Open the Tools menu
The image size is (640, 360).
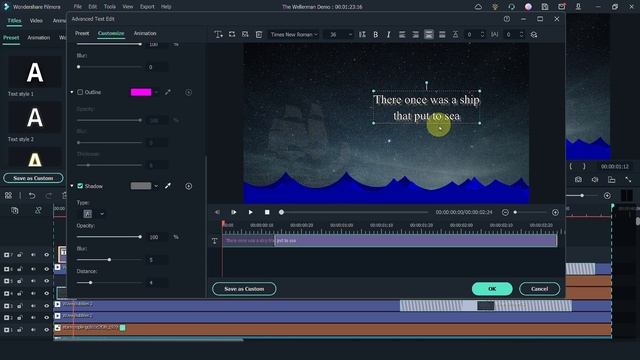tap(109, 7)
